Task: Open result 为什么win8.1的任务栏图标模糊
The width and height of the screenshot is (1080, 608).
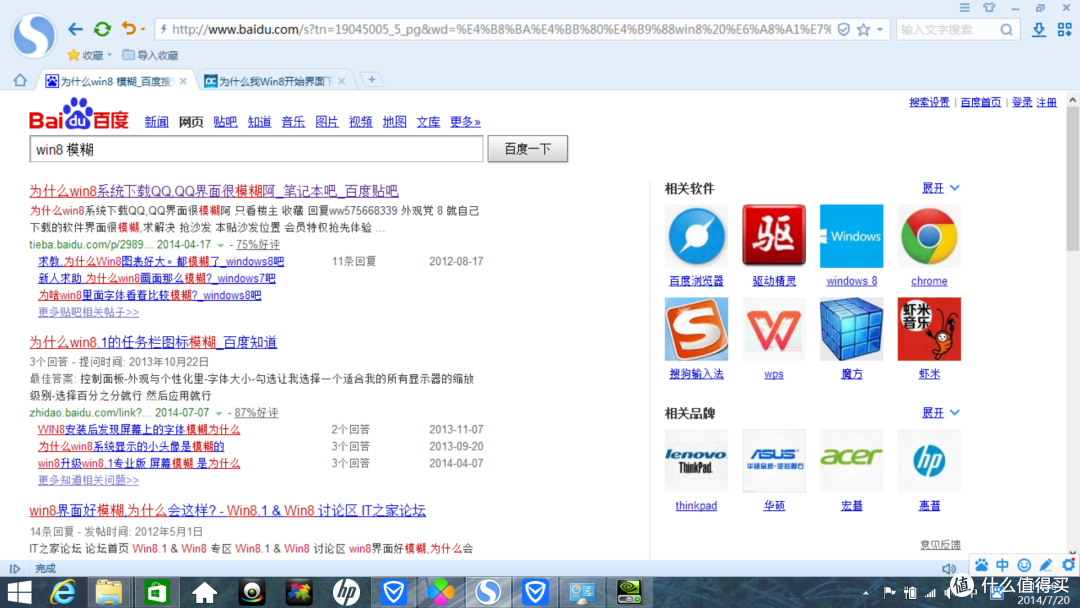Action: 153,342
